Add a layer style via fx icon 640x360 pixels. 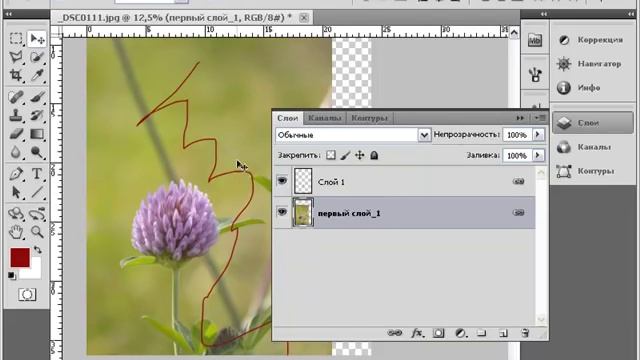click(x=417, y=333)
